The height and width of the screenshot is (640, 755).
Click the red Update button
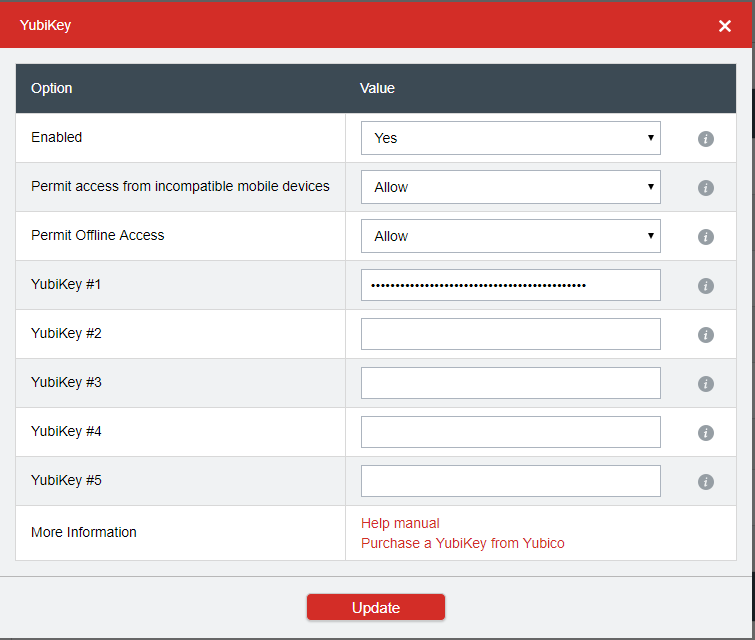tap(376, 607)
